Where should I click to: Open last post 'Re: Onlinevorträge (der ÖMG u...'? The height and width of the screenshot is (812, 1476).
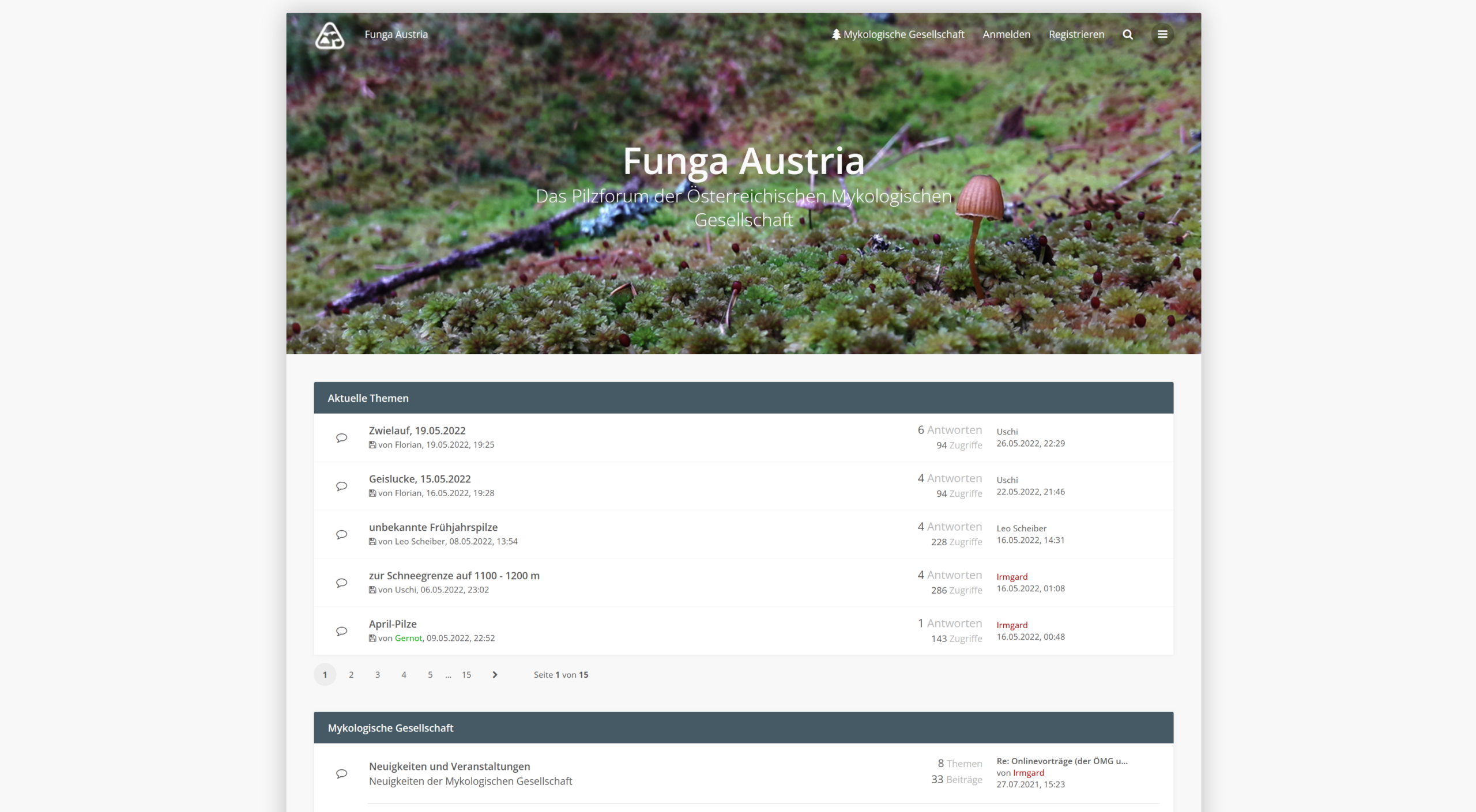pyautogui.click(x=1062, y=761)
